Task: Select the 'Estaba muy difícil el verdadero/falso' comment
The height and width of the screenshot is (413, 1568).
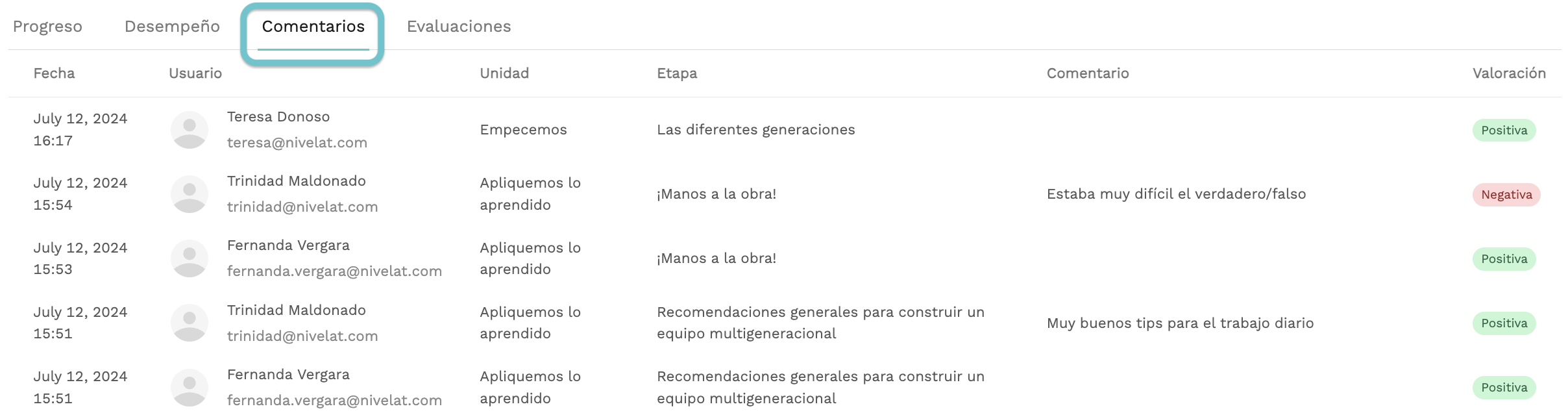Action: coord(1176,194)
